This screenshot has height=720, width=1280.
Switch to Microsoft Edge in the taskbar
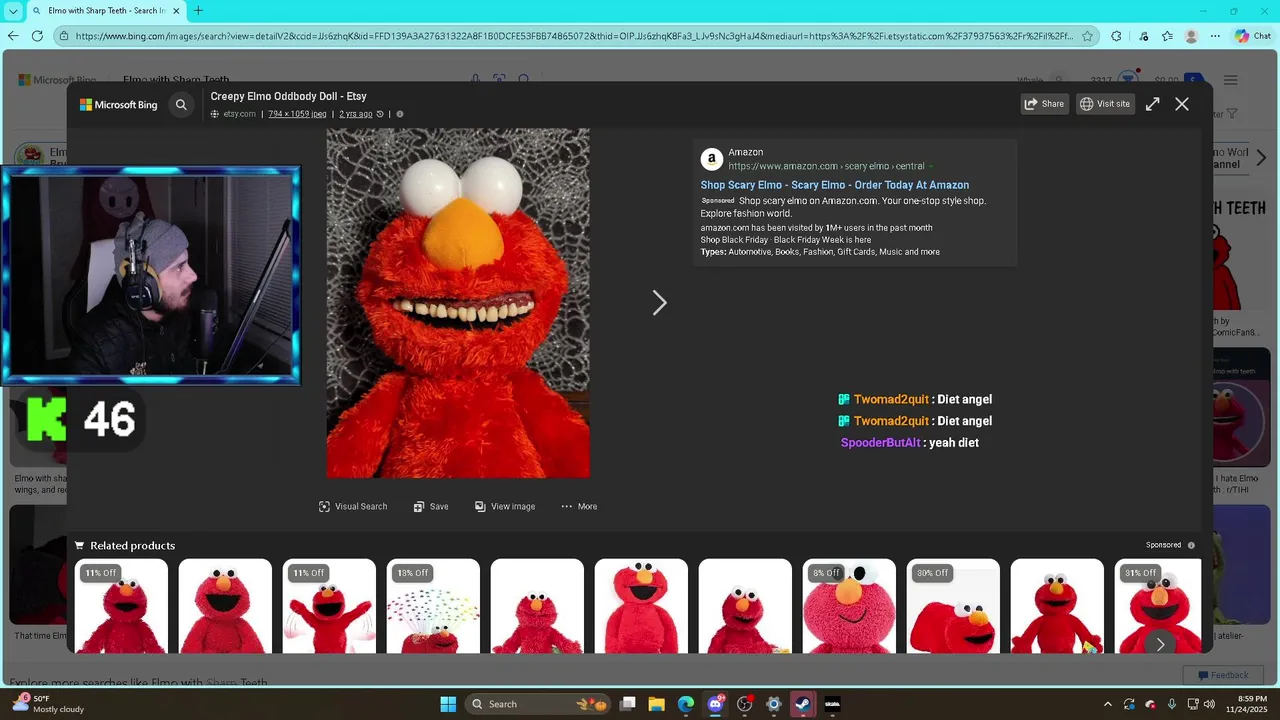686,704
